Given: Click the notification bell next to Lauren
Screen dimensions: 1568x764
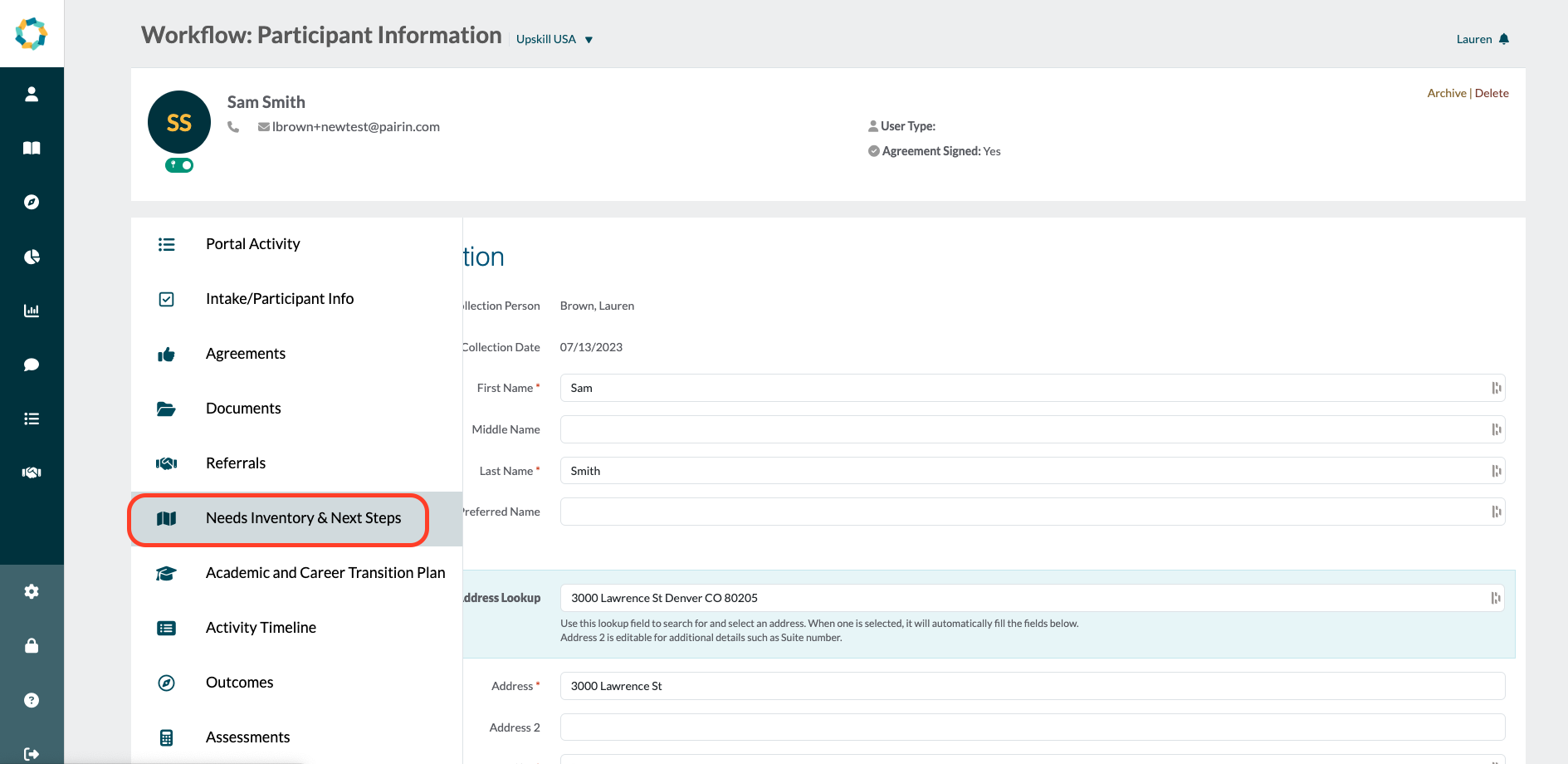Looking at the screenshot, I should (1504, 39).
